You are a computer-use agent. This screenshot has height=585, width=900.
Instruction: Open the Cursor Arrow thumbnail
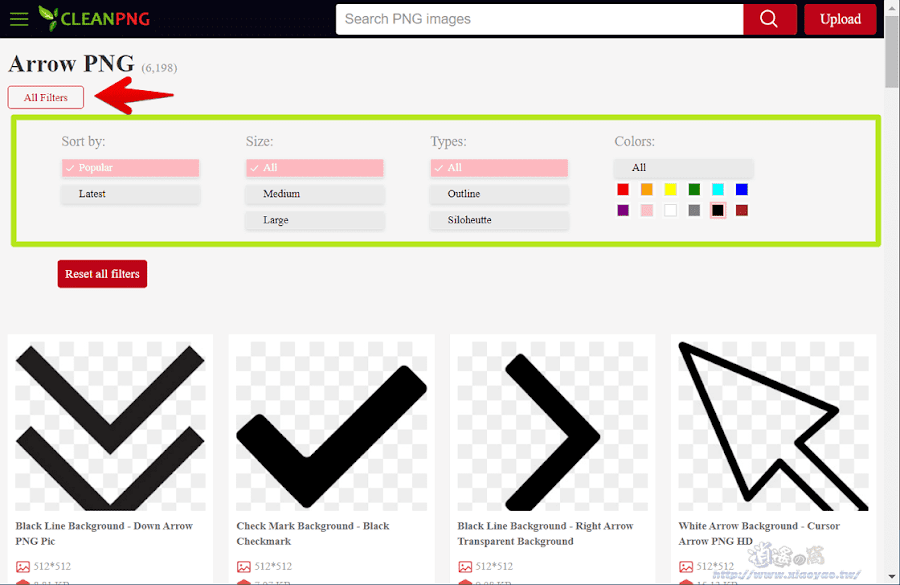[773, 426]
